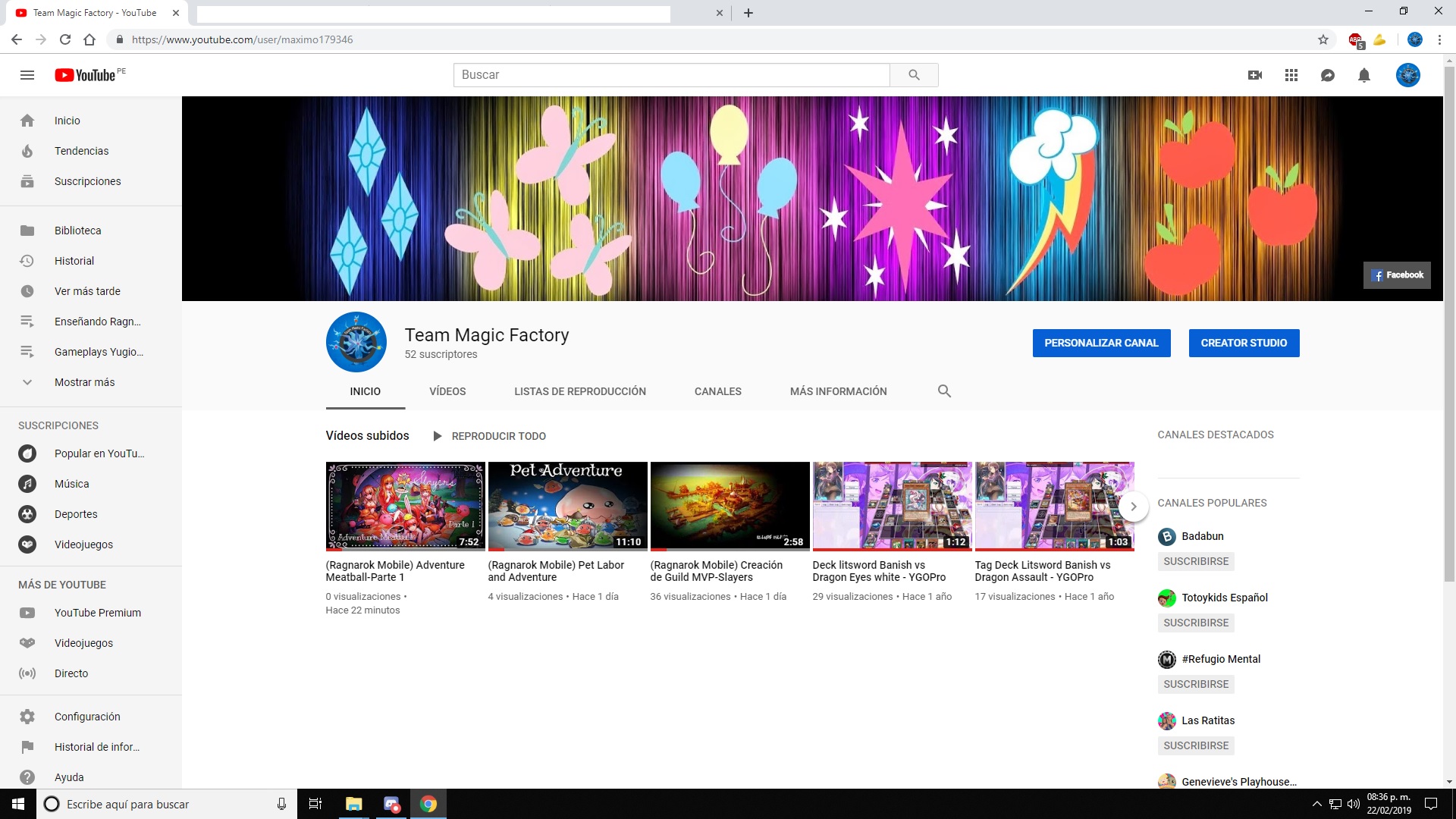Open MÁS INFORMACIÓN tab
Screen dimensions: 1456x819
839,391
